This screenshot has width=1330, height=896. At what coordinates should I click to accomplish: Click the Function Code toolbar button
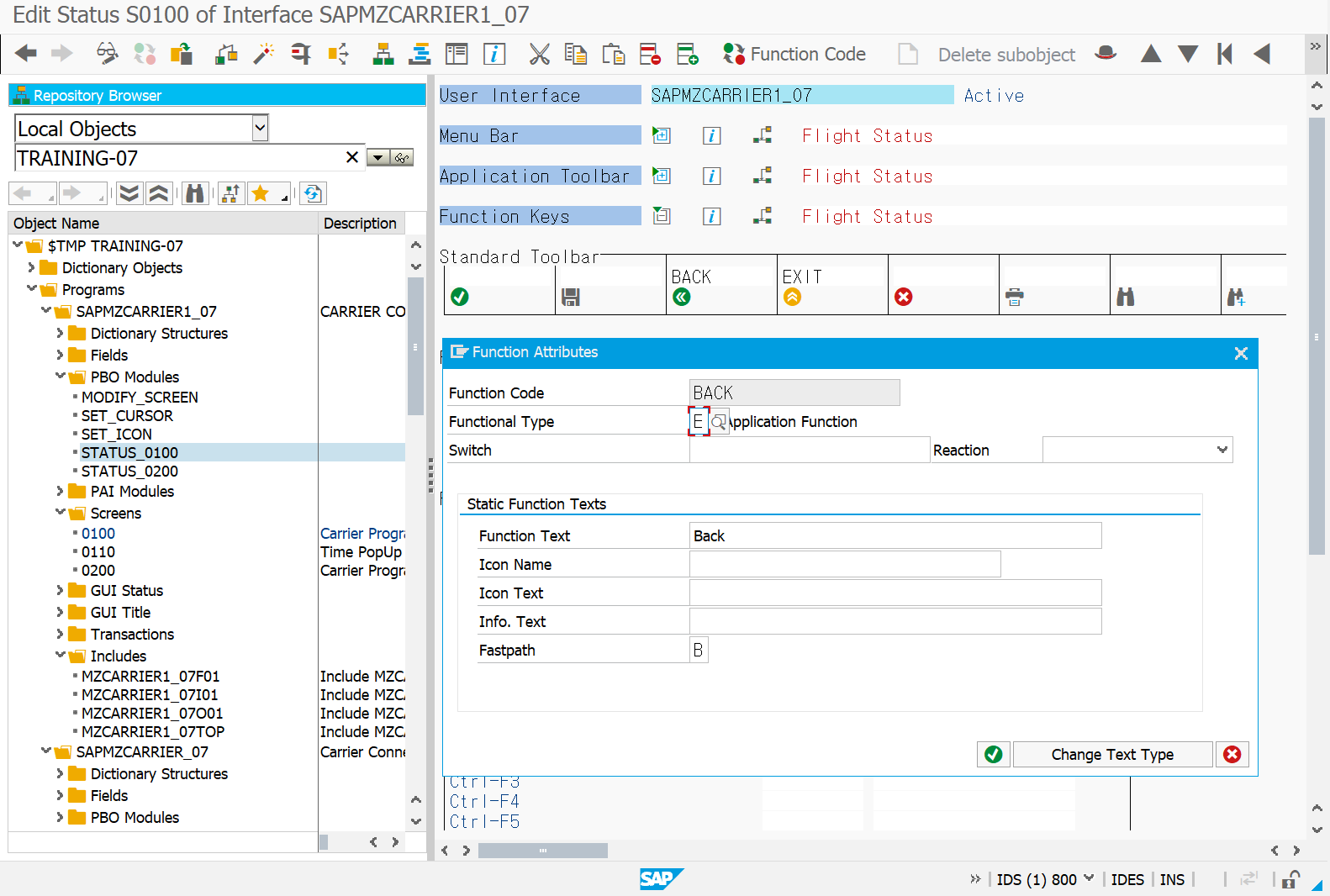(794, 54)
